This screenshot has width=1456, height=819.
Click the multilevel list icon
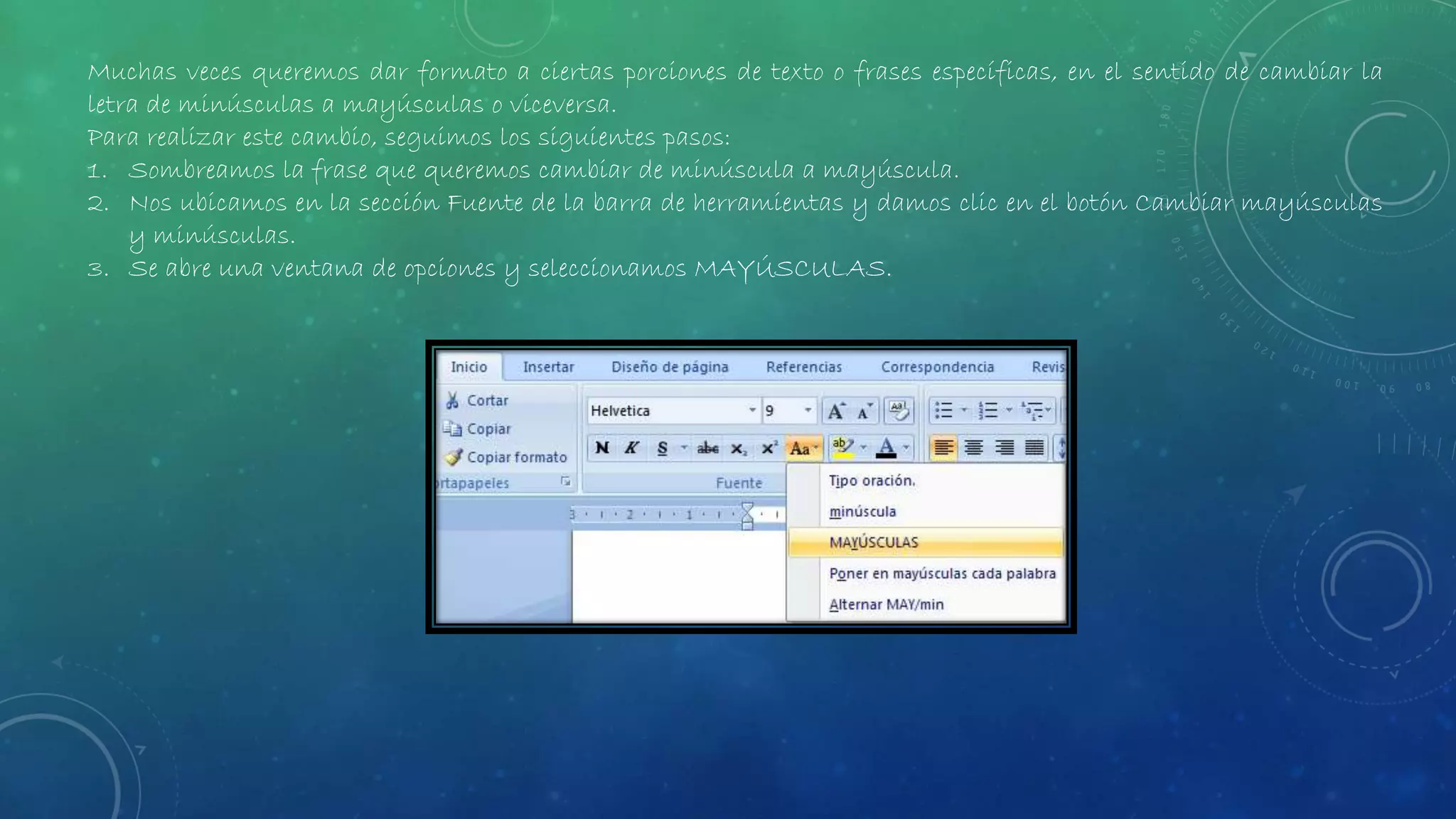coord(1032,410)
